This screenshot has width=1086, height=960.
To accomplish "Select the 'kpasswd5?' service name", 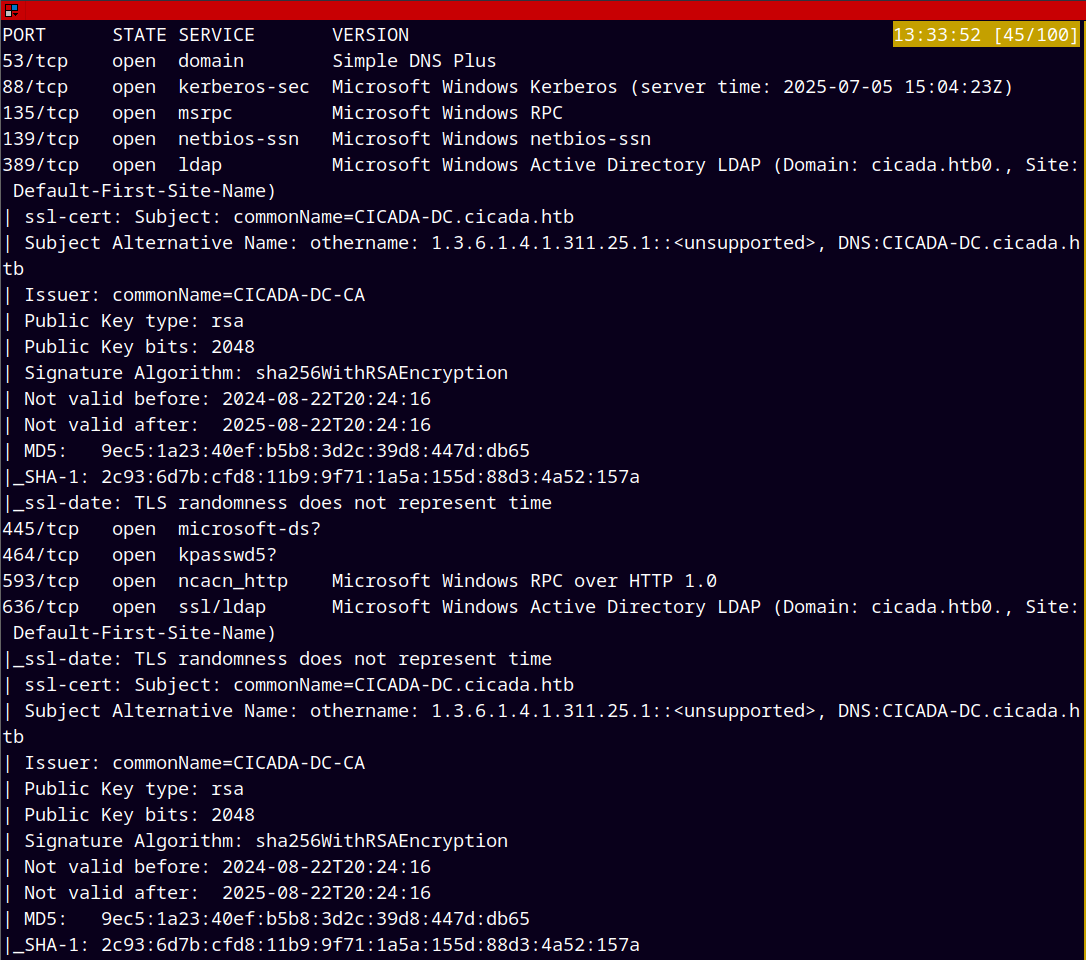I will pos(227,555).
